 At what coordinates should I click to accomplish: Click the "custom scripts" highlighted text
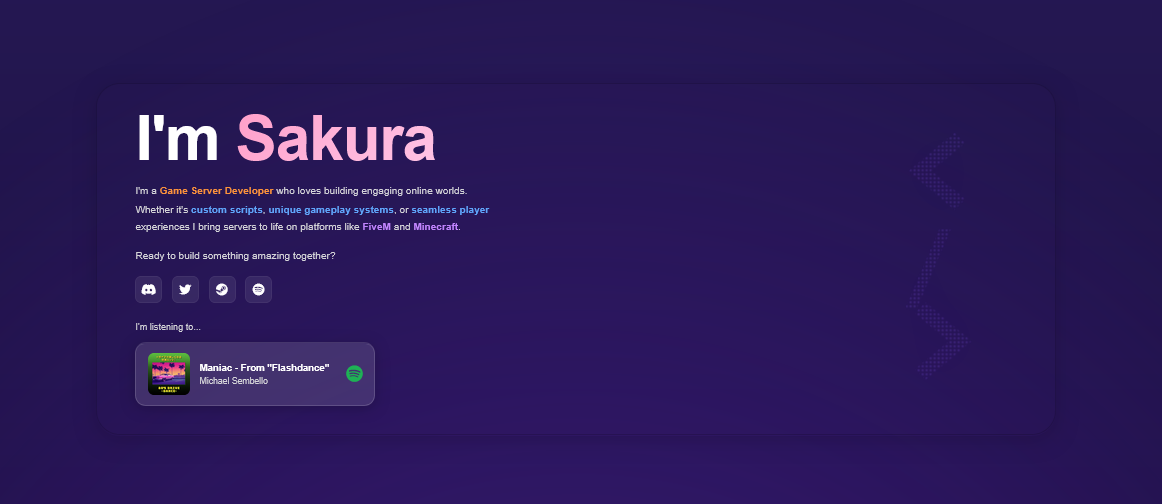point(227,210)
